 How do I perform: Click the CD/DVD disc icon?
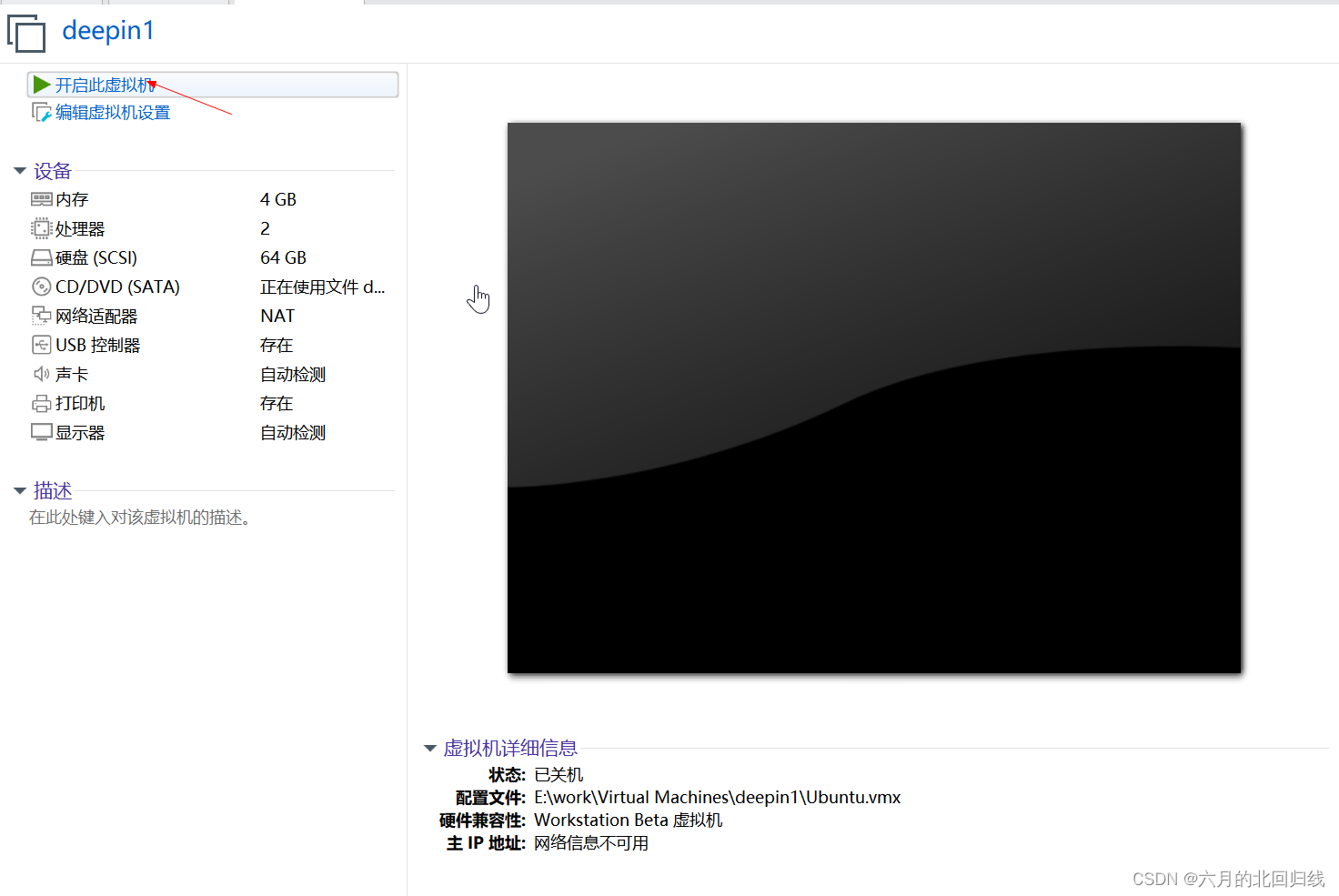(x=42, y=287)
